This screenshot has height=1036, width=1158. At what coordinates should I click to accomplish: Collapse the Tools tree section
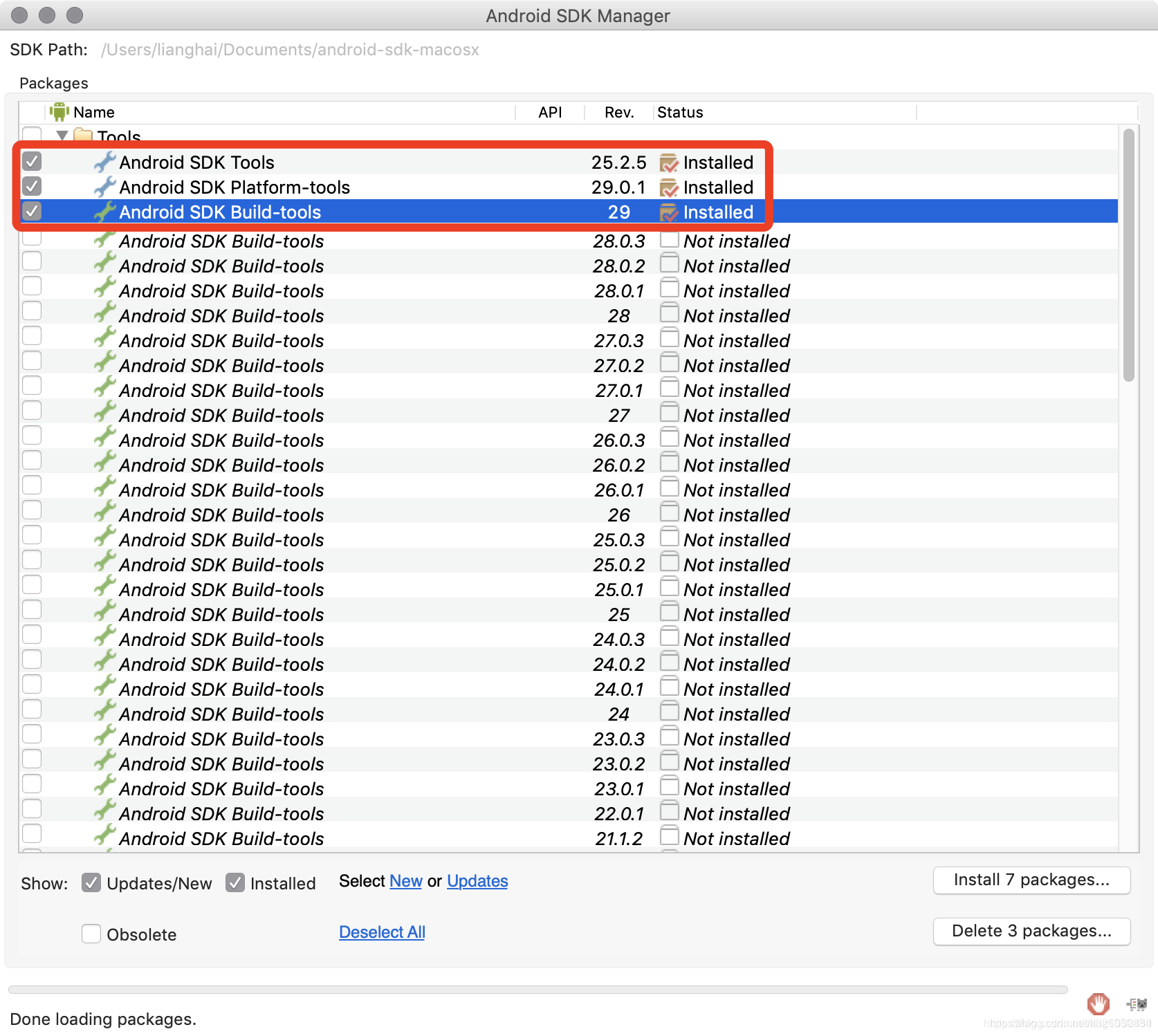62,136
